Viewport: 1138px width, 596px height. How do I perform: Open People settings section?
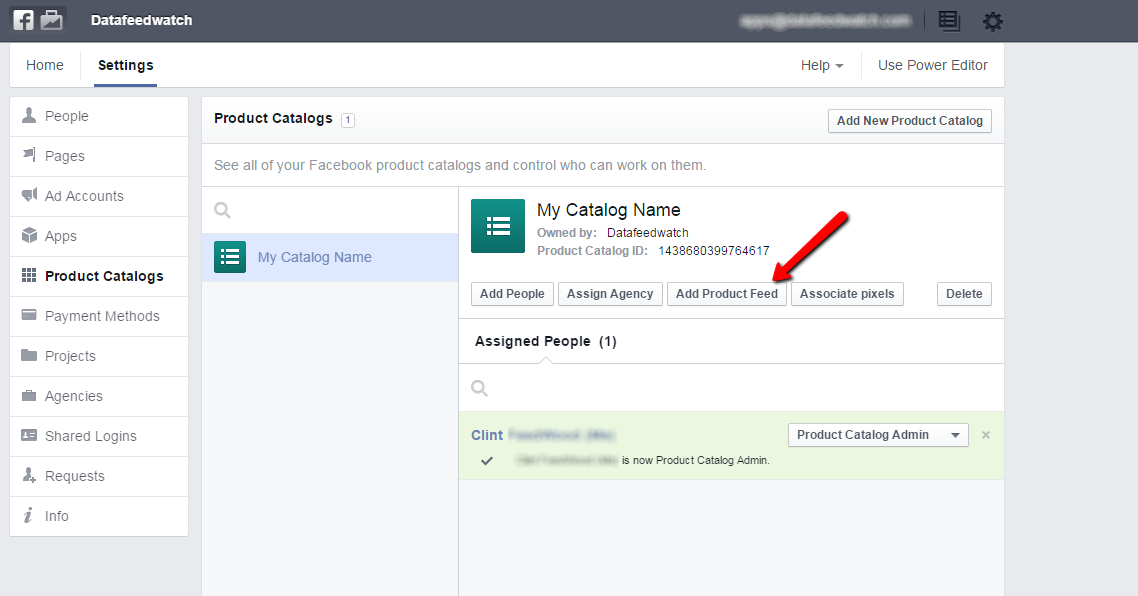(99, 116)
